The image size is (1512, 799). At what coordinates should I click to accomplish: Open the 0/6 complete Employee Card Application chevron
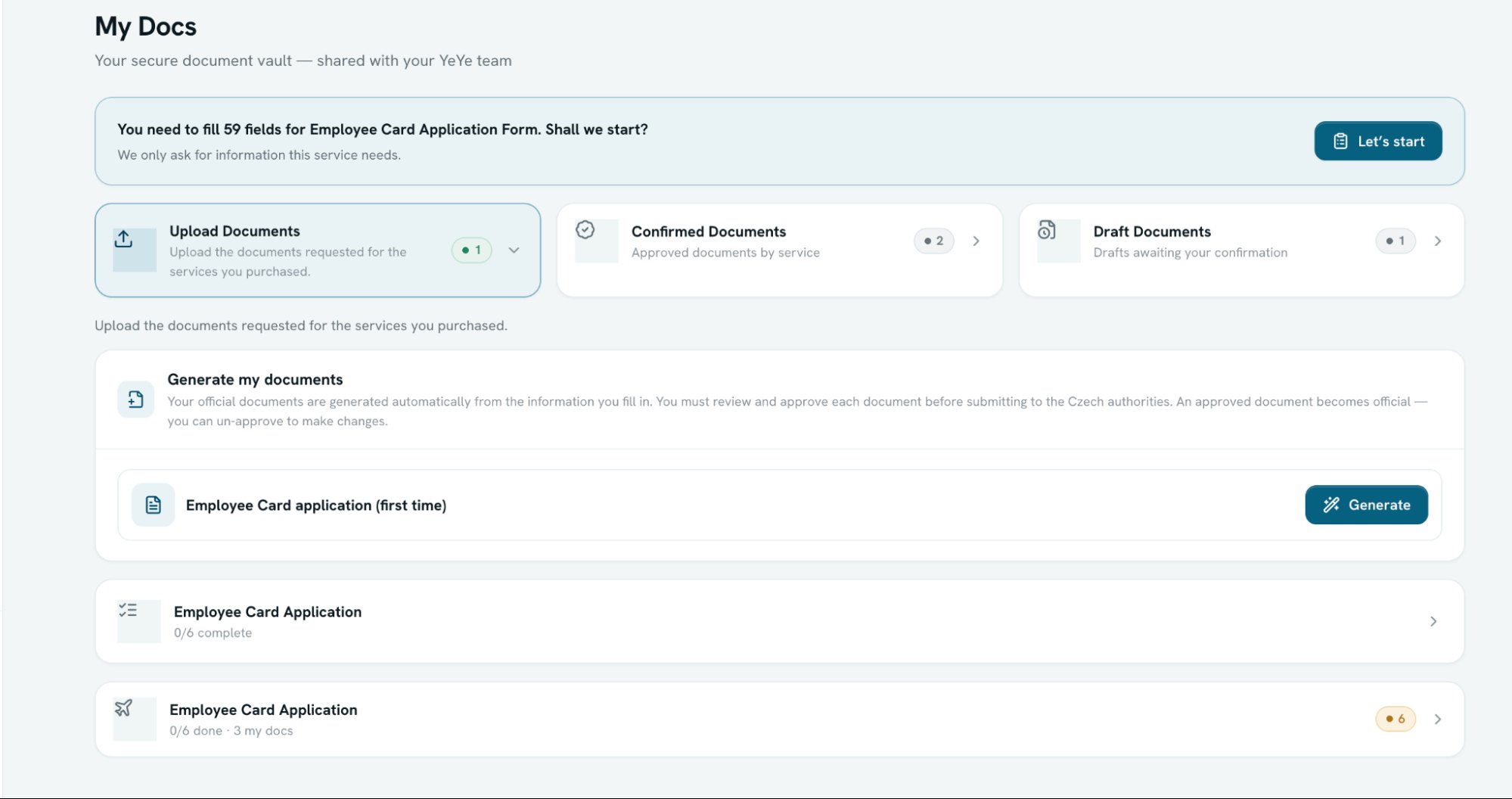[1433, 621]
